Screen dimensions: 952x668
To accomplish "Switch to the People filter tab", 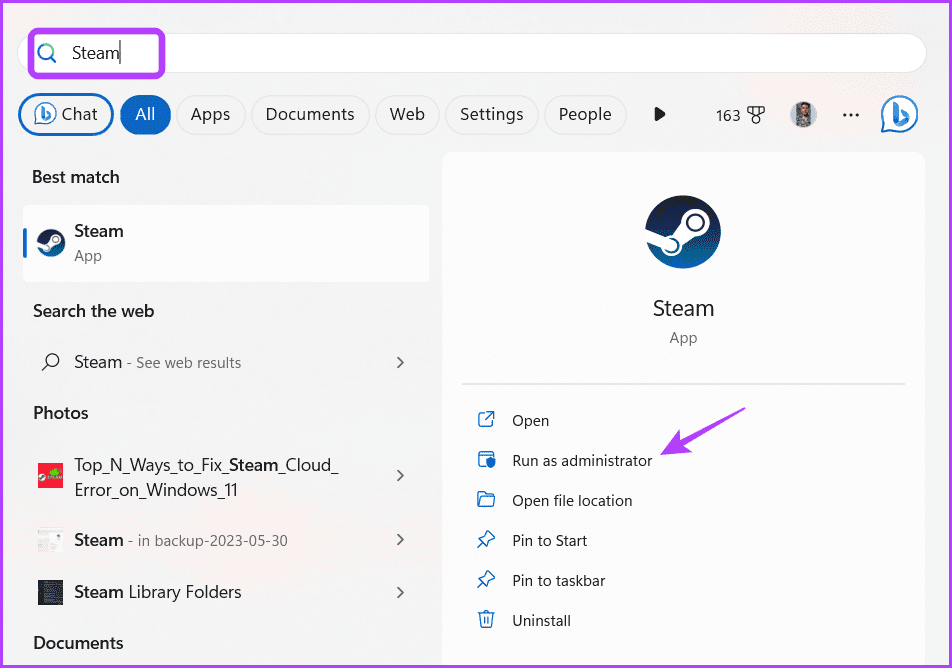I will tap(585, 114).
